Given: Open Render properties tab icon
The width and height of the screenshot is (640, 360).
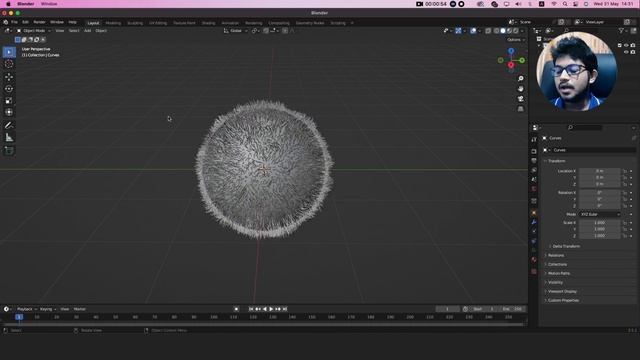Looking at the screenshot, I should 534,151.
